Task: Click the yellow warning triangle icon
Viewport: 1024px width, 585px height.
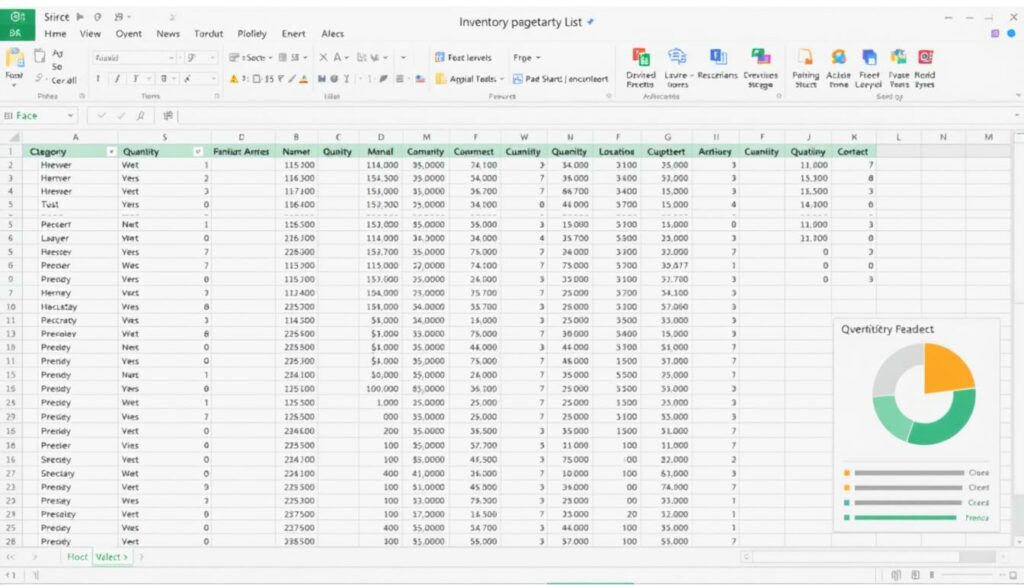Action: (234, 79)
